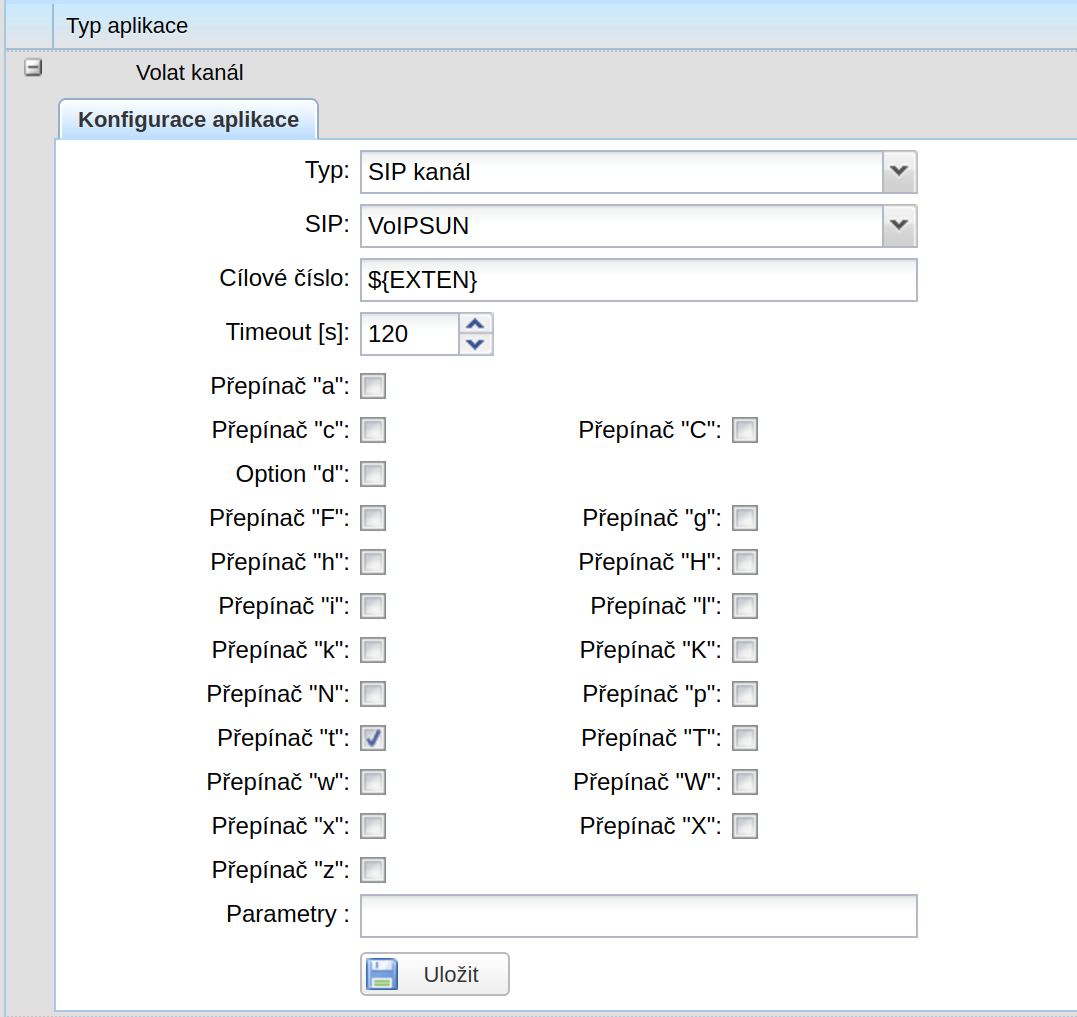Enable Option "d" checkbox

coord(373,474)
